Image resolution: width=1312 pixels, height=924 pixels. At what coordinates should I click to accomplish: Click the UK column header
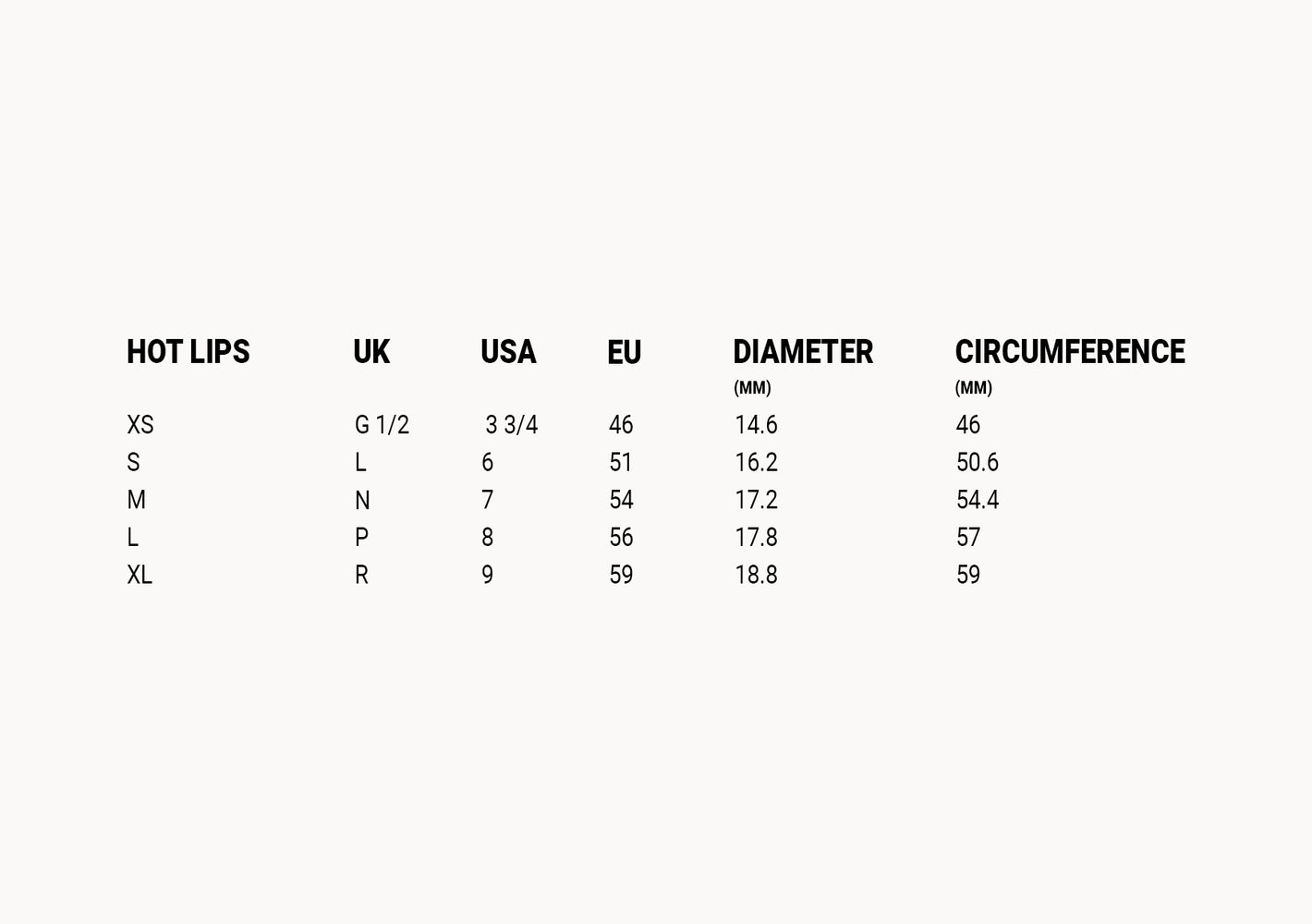pos(371,352)
